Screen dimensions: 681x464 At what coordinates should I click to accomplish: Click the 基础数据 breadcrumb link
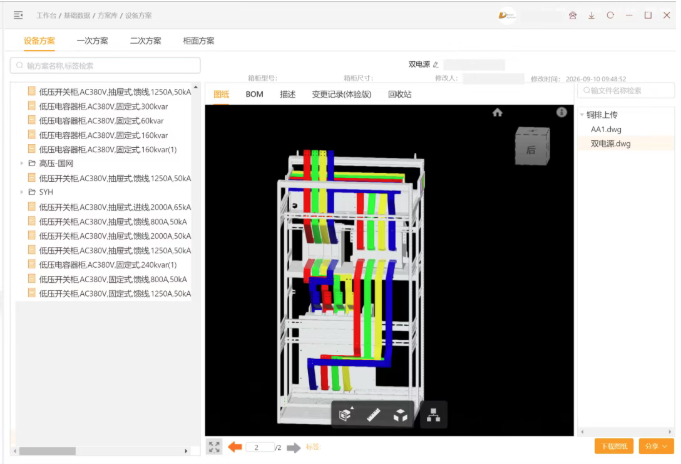pos(77,15)
